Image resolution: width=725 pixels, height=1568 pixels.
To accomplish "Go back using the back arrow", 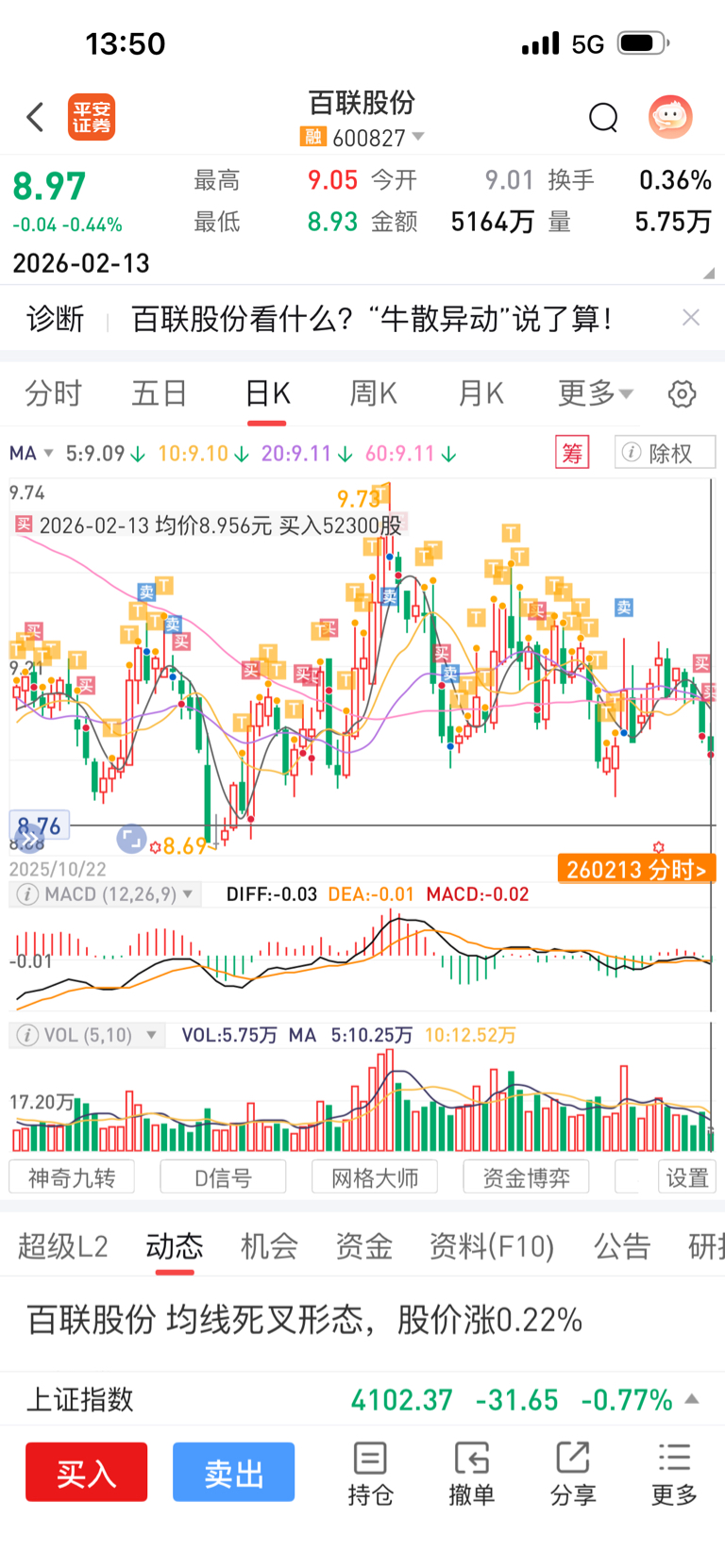I will [35, 118].
